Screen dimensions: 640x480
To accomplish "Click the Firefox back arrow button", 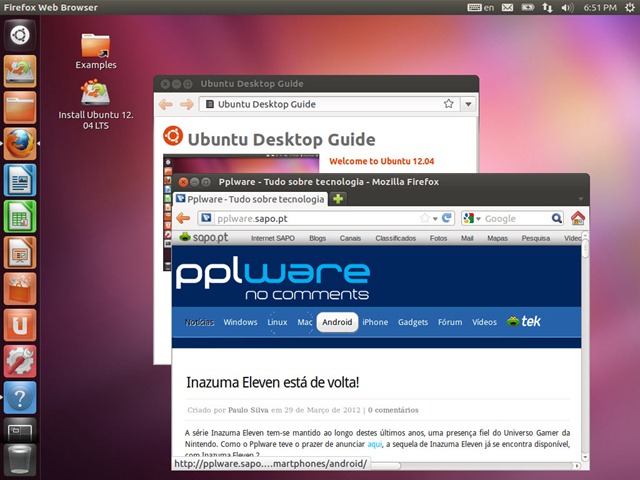I will (183, 218).
